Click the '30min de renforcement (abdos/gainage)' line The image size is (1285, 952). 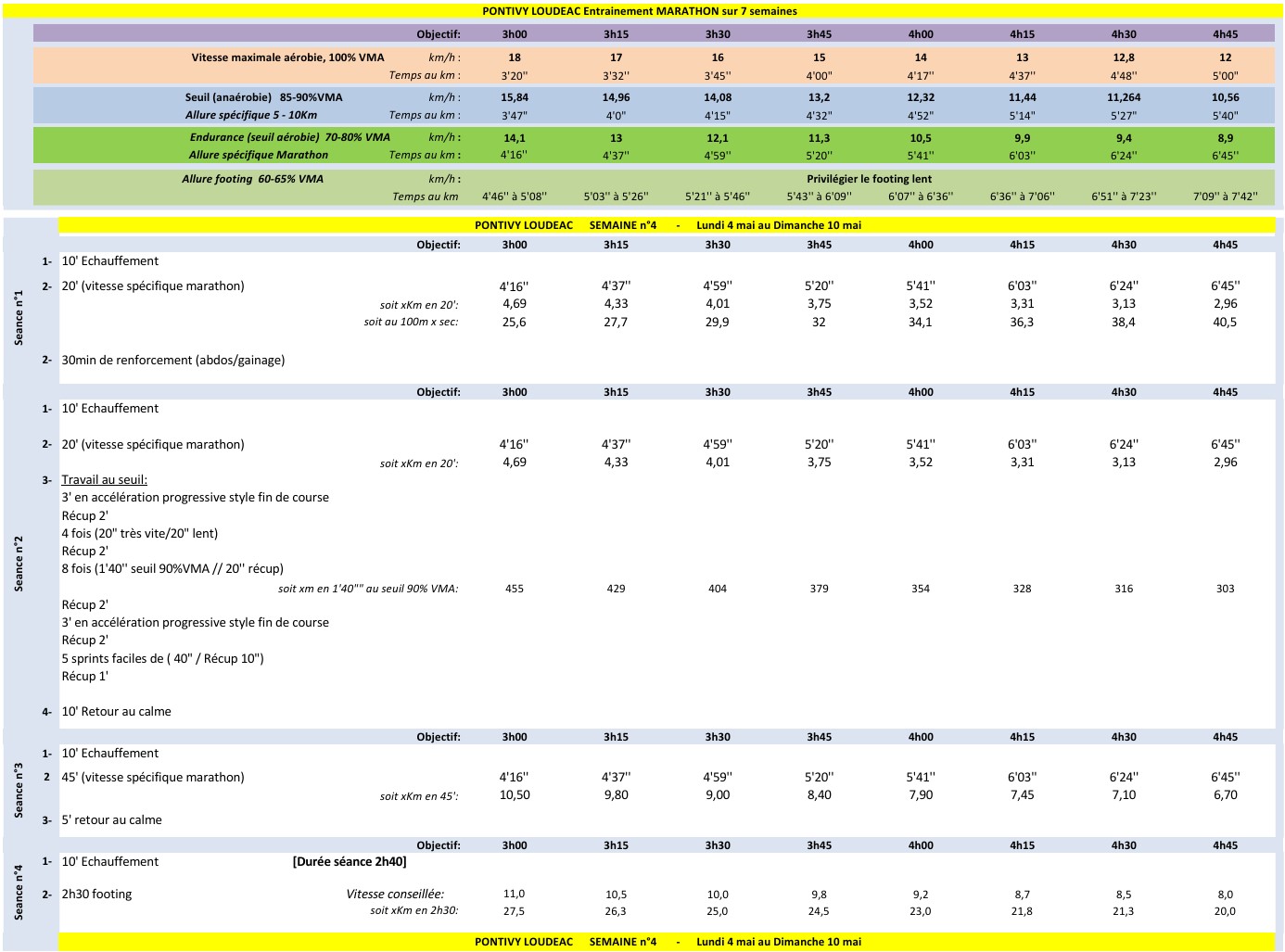pos(173,360)
